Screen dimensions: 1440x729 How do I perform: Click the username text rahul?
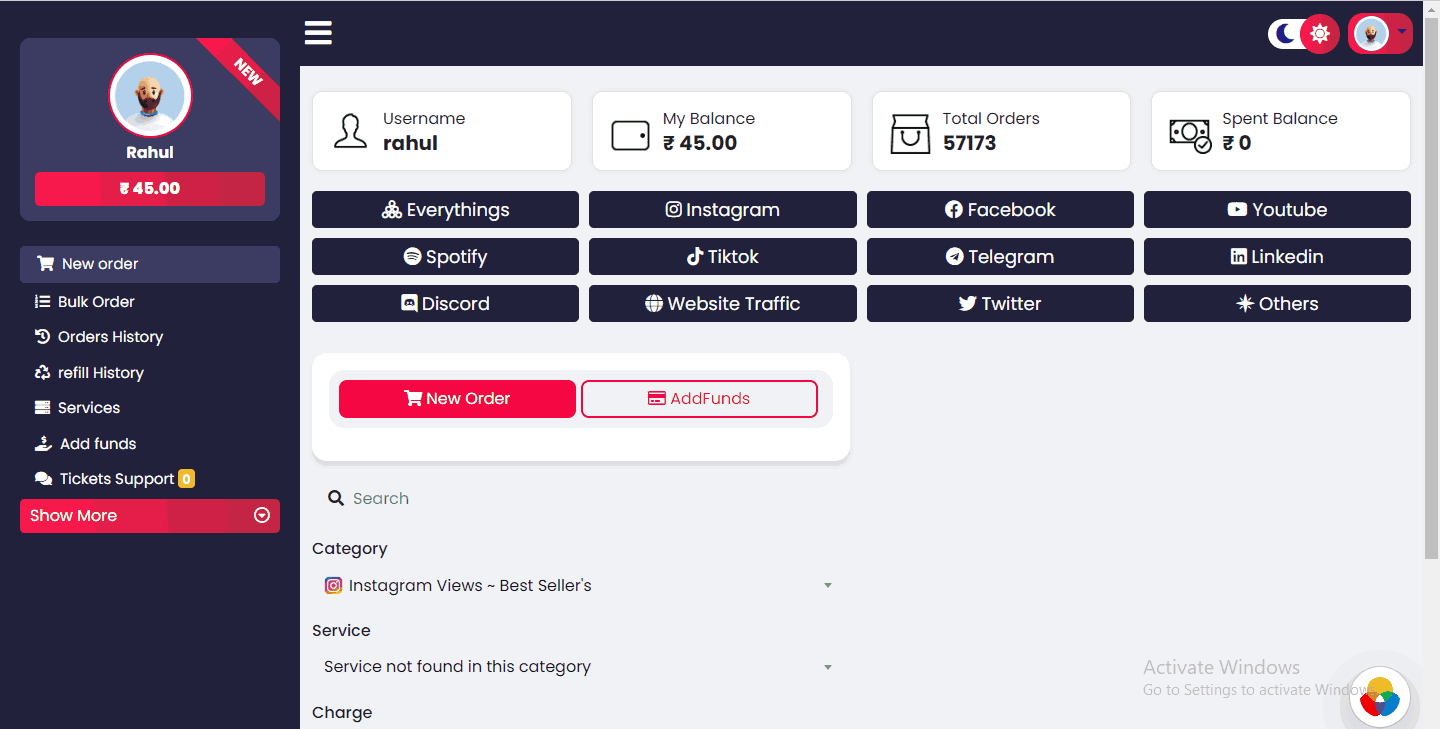(410, 143)
